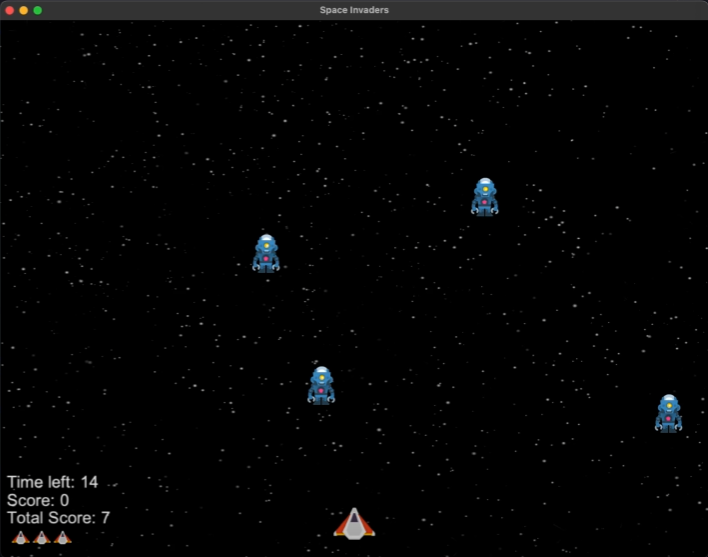Click the yellow eye of the topmost alien
This screenshot has width=708, height=557.
coord(485,187)
